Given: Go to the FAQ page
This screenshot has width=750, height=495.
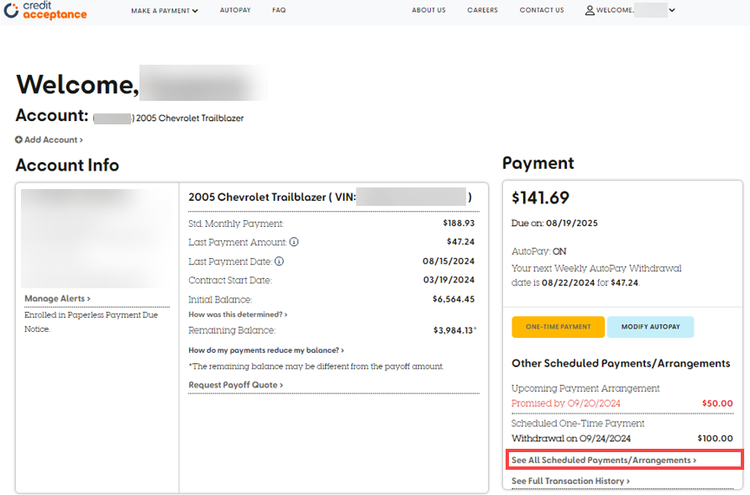Looking at the screenshot, I should click(x=279, y=11).
